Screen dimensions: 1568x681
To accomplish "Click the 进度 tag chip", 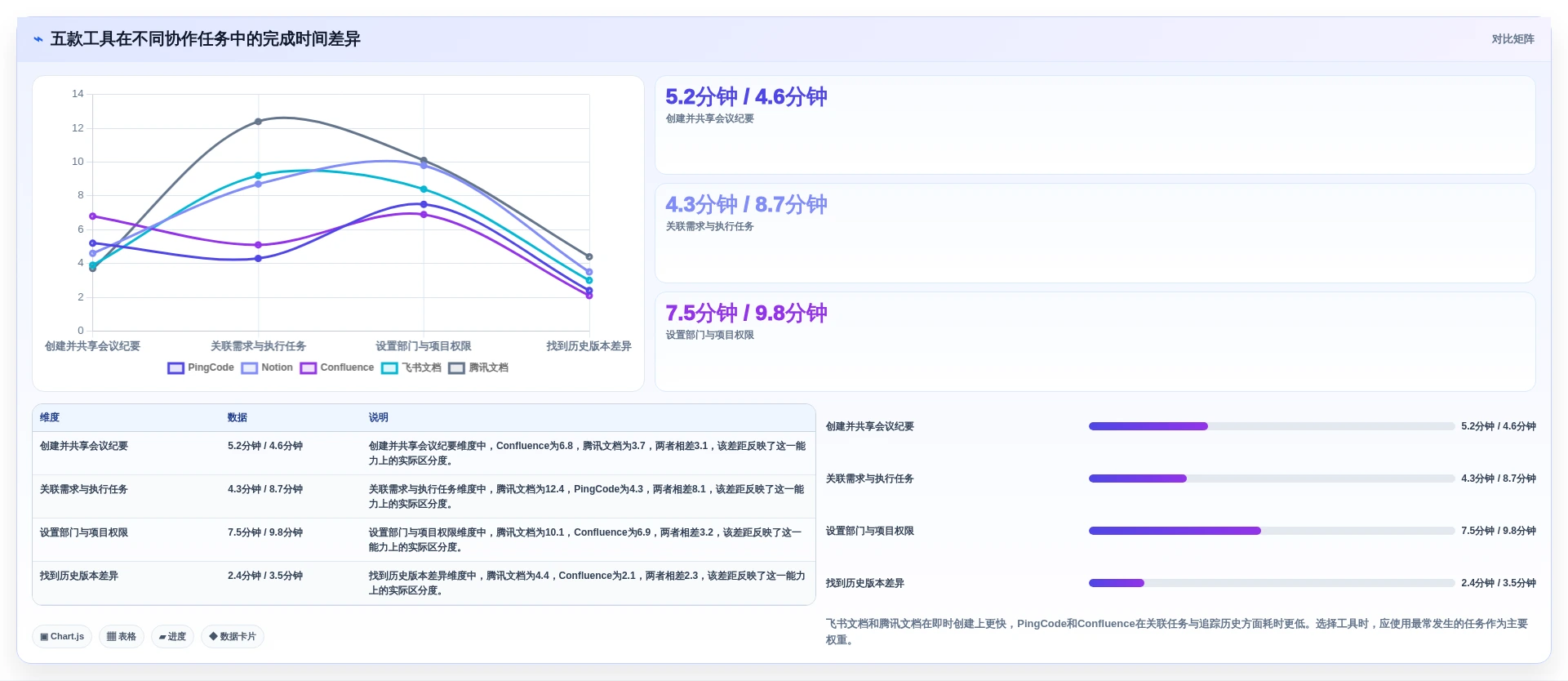I will [172, 636].
